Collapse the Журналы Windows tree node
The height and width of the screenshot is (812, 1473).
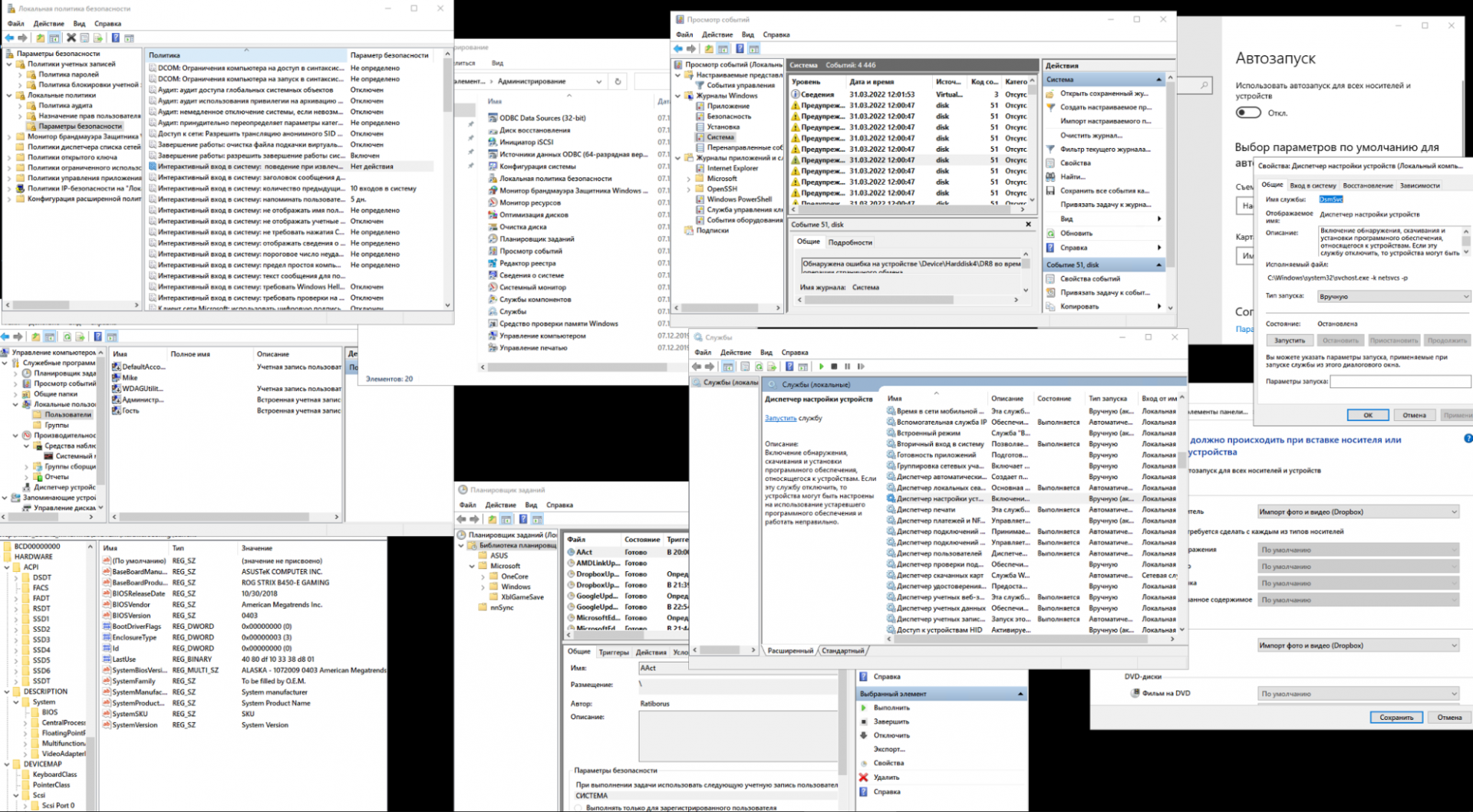tap(679, 96)
